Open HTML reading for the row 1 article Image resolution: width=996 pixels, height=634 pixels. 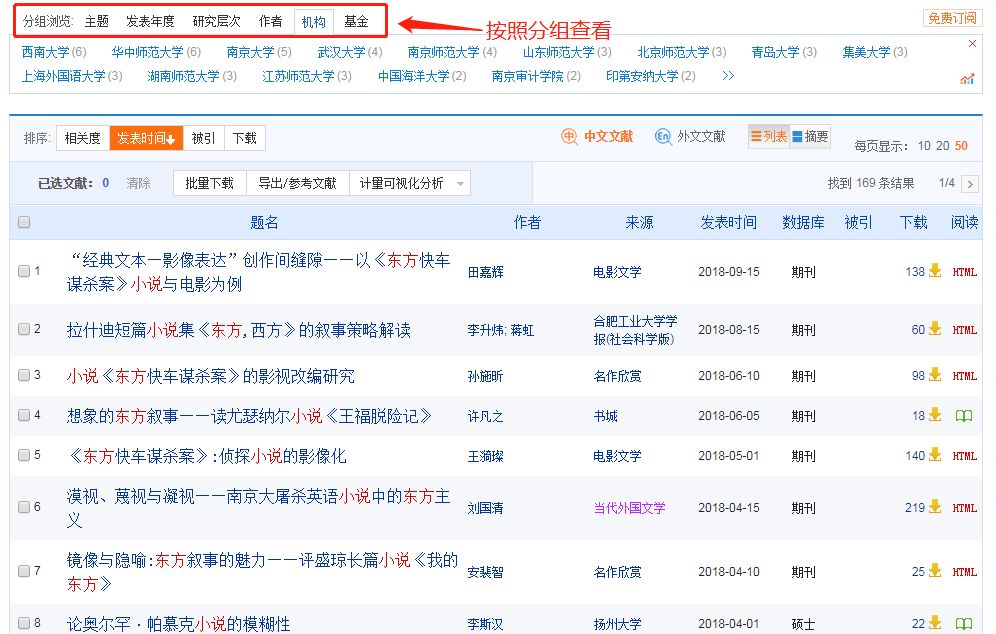[x=964, y=272]
